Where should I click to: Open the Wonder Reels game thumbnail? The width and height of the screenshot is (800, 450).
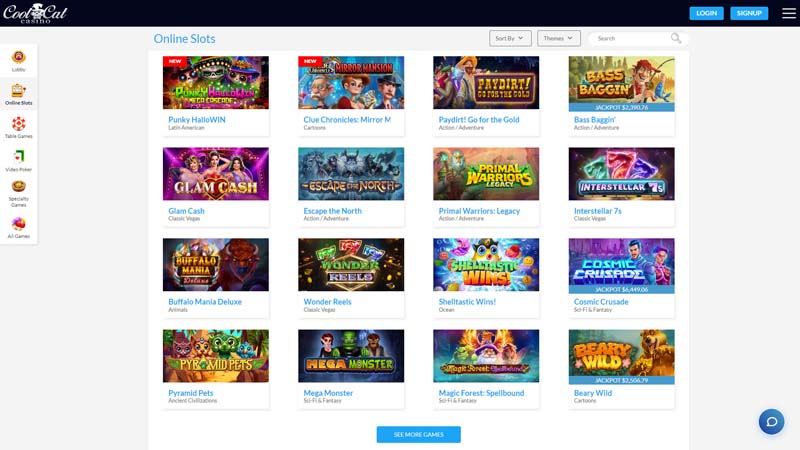[351, 265]
